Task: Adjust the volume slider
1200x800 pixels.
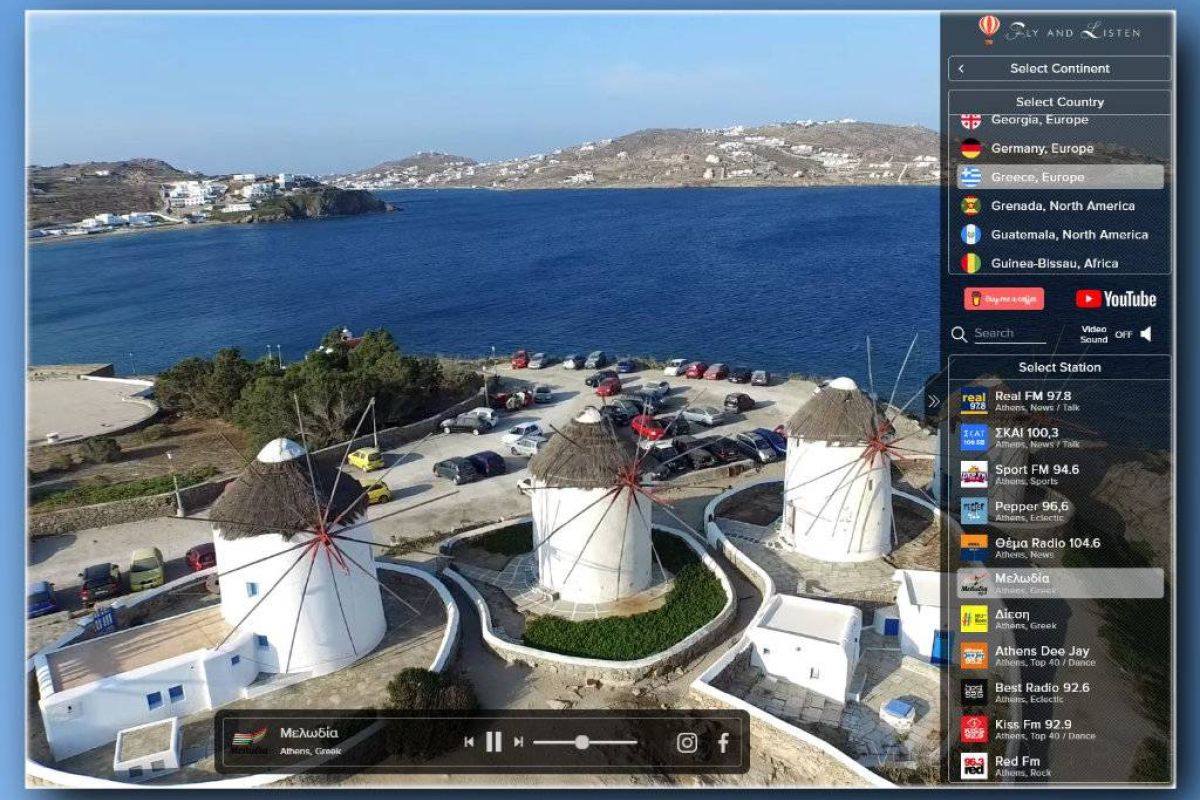Action: coord(582,742)
